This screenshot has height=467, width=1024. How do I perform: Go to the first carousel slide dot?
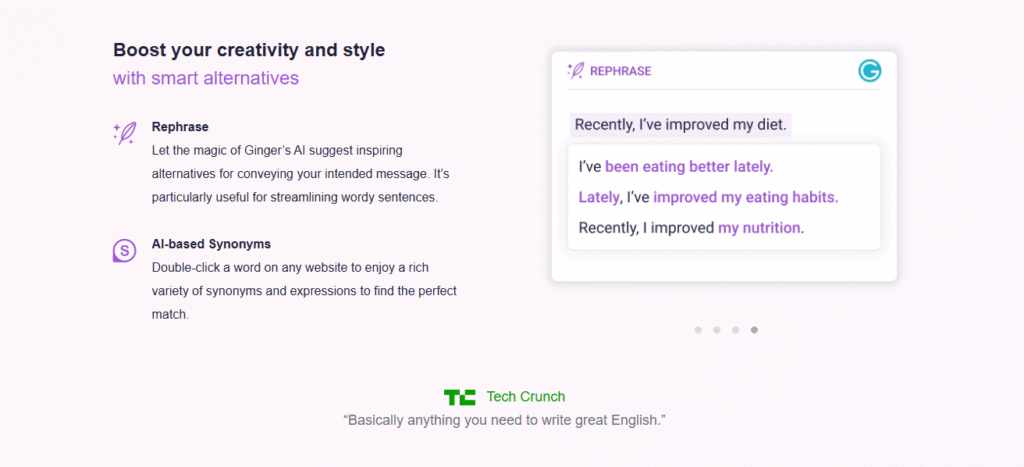(x=698, y=329)
